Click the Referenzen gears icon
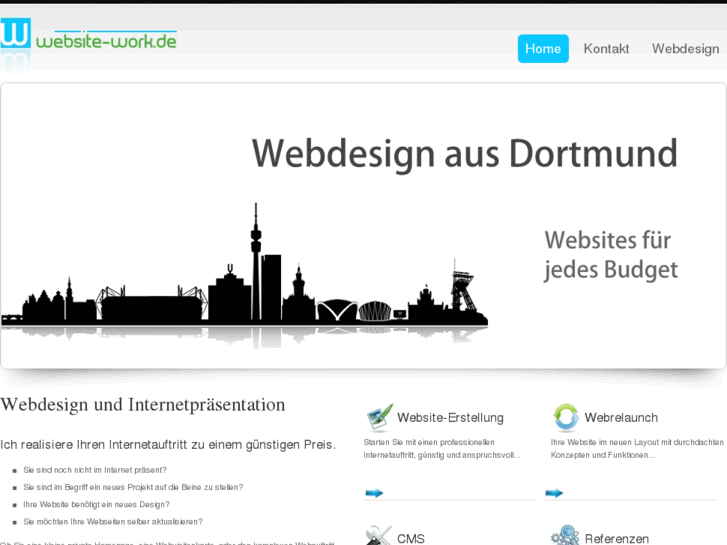The image size is (727, 545). click(x=565, y=535)
